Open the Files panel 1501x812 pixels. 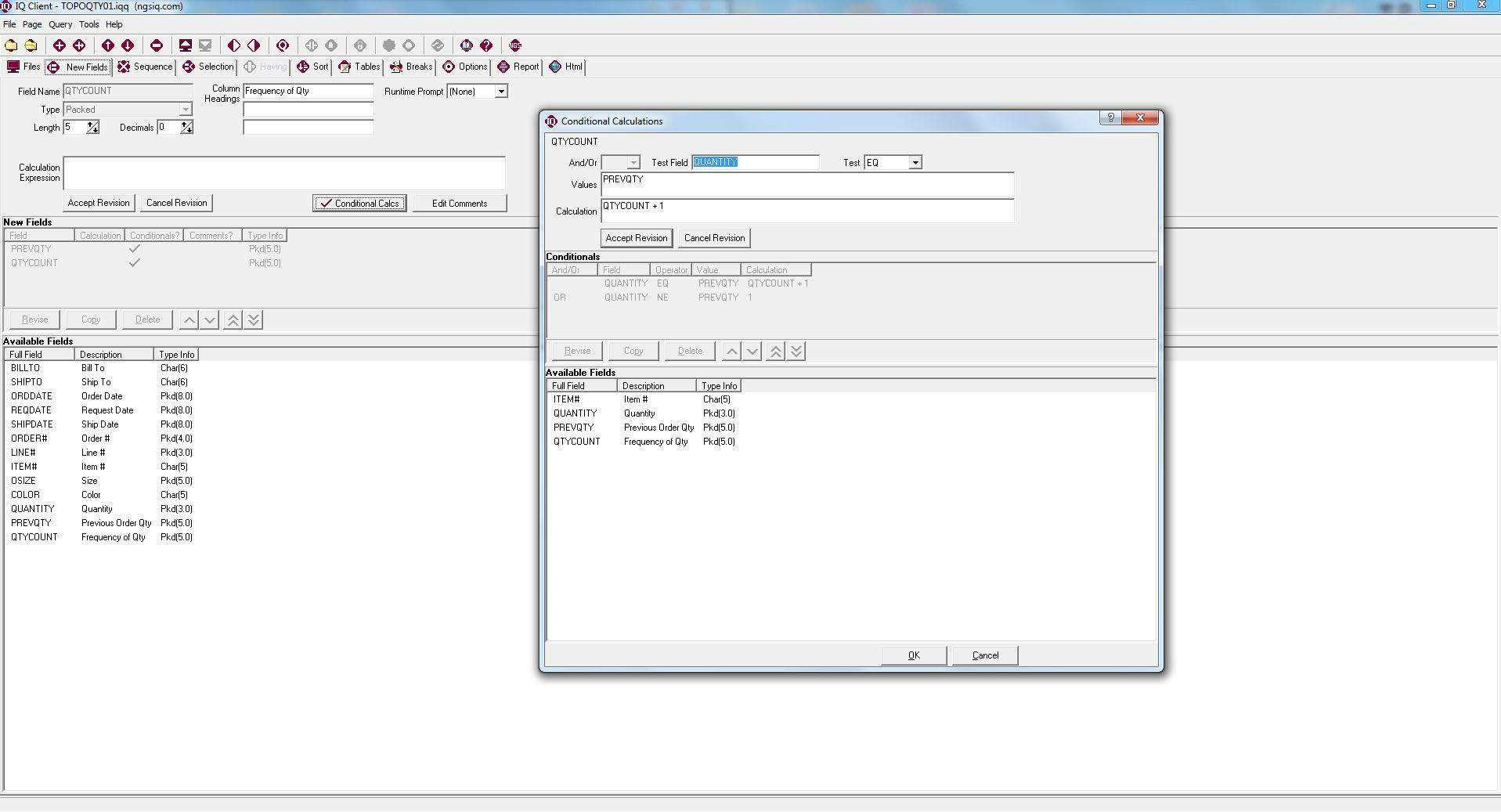click(x=24, y=67)
